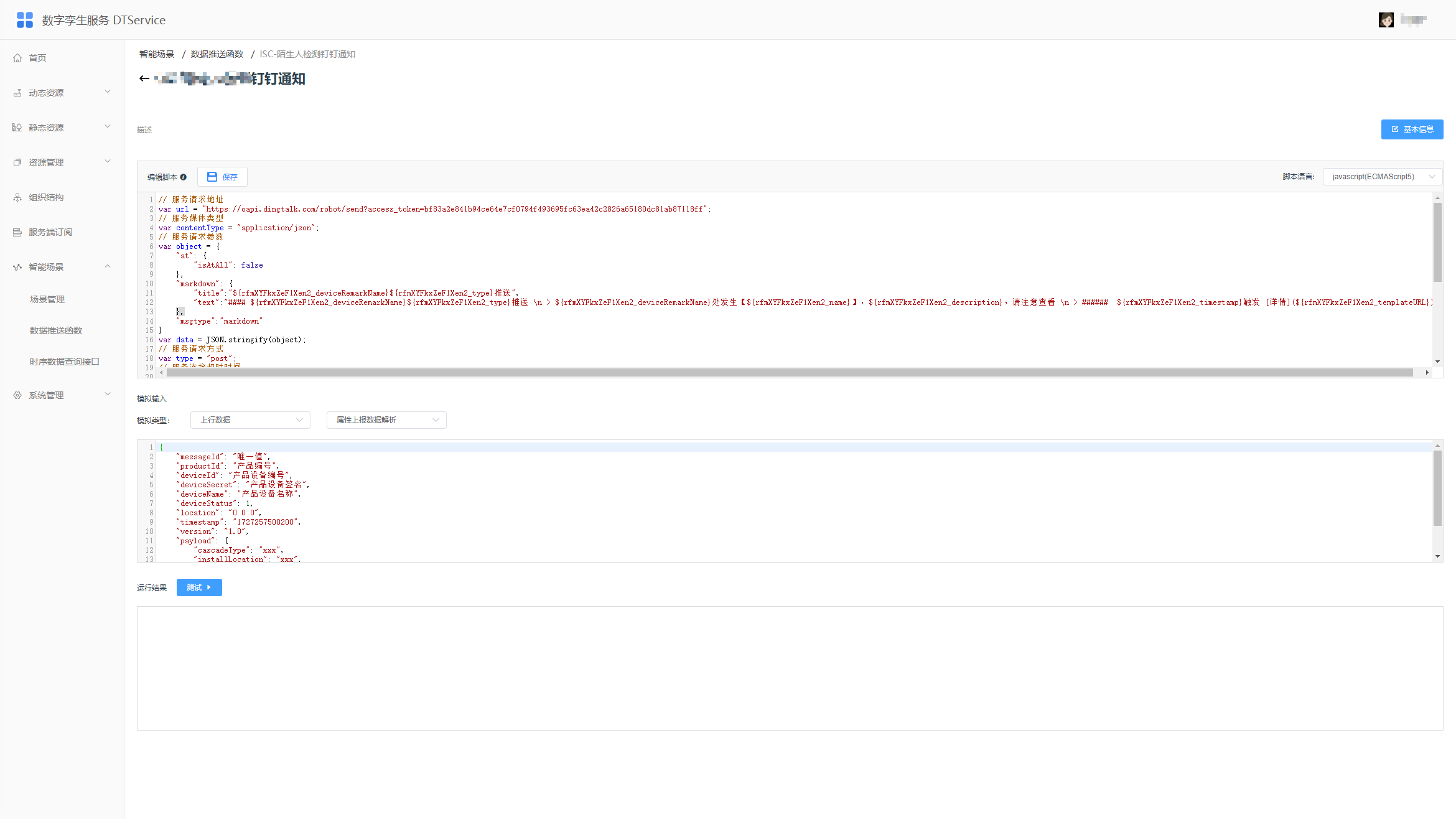1456x819 pixels.
Task: Expand the 静态资源 menu chevron
Action: tap(108, 127)
